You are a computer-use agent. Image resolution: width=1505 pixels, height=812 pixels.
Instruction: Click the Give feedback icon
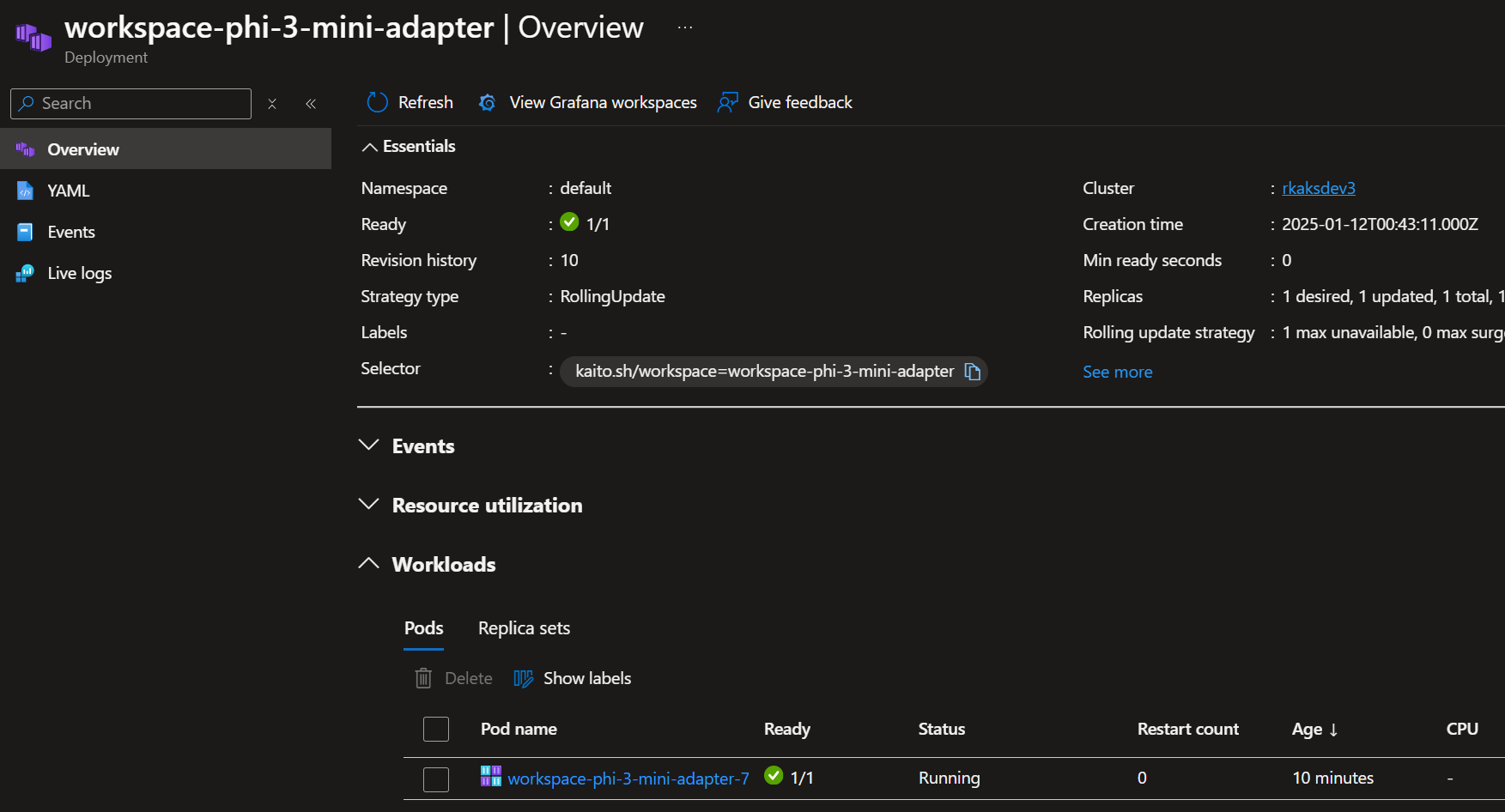coord(728,103)
